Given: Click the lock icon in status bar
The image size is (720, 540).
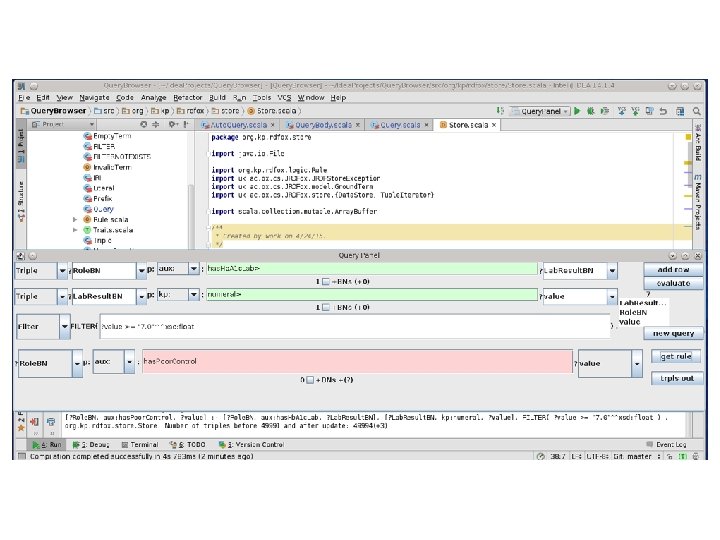Looking at the screenshot, I should pos(669,456).
